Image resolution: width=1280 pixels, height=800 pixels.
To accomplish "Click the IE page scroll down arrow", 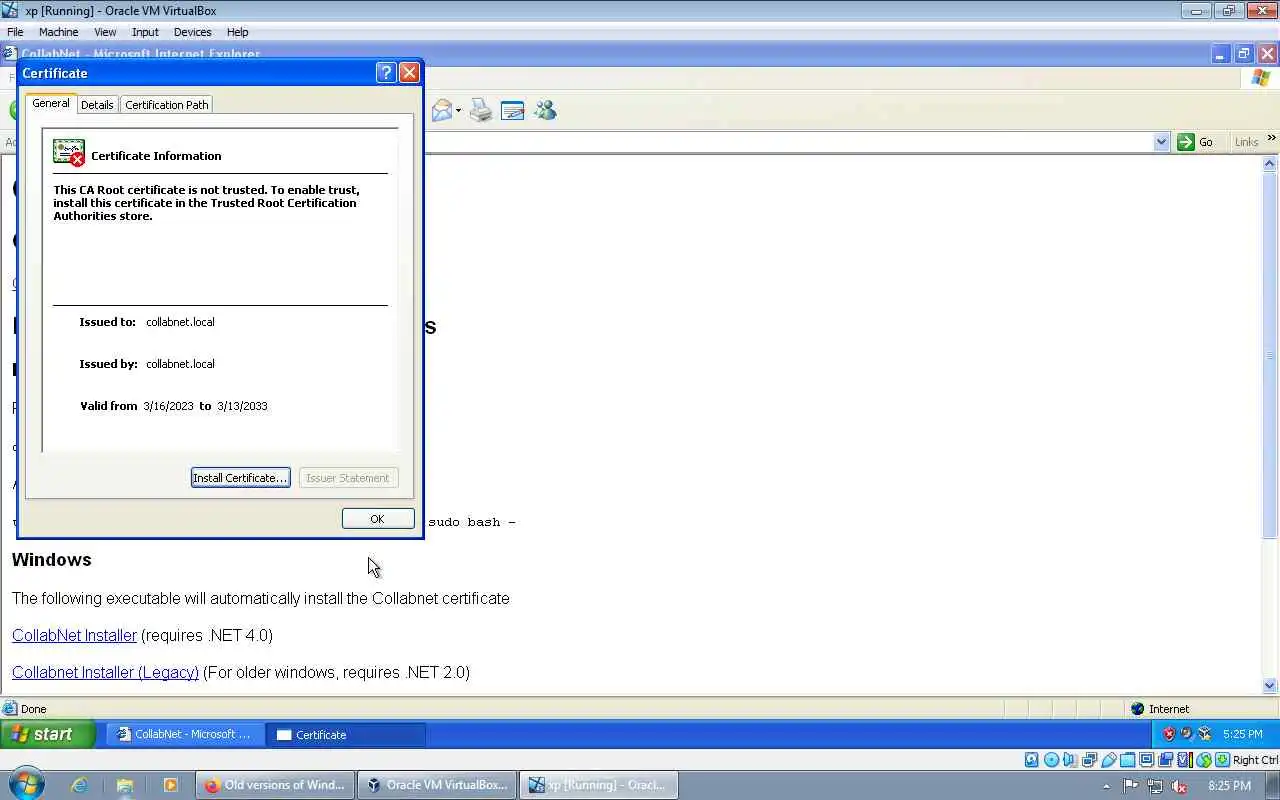I will pos(1270,686).
